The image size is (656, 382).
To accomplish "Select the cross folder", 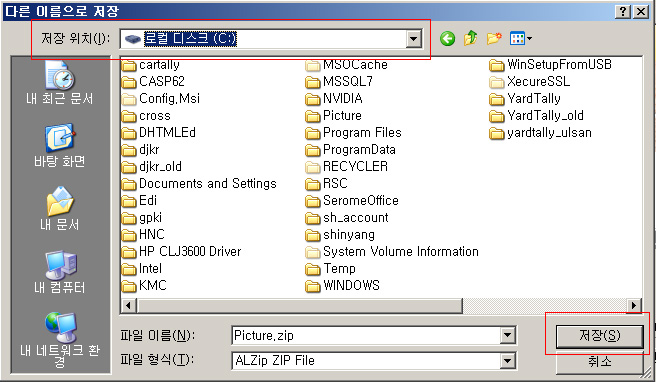I will coord(146,115).
